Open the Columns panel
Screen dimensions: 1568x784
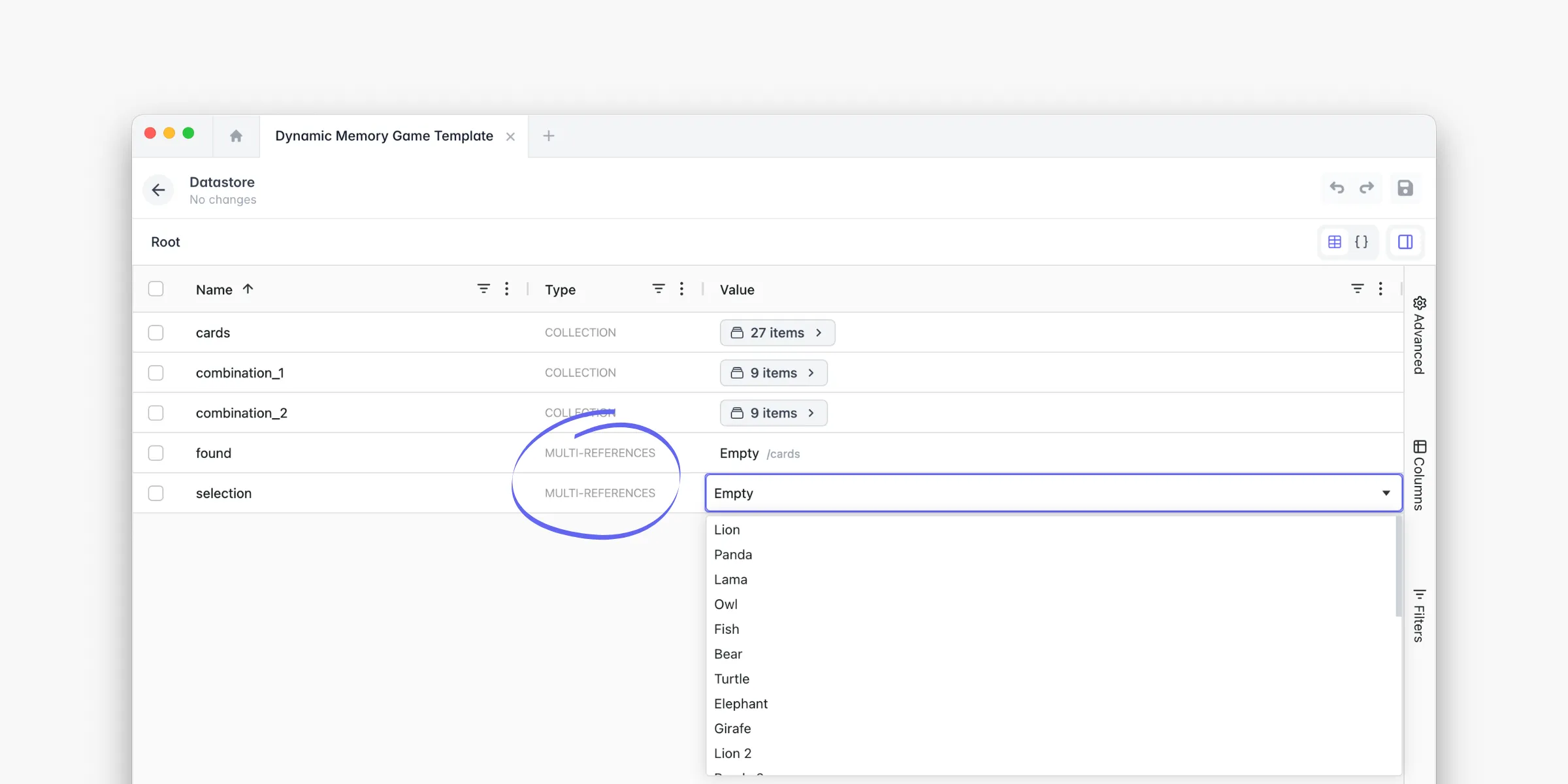tap(1419, 472)
